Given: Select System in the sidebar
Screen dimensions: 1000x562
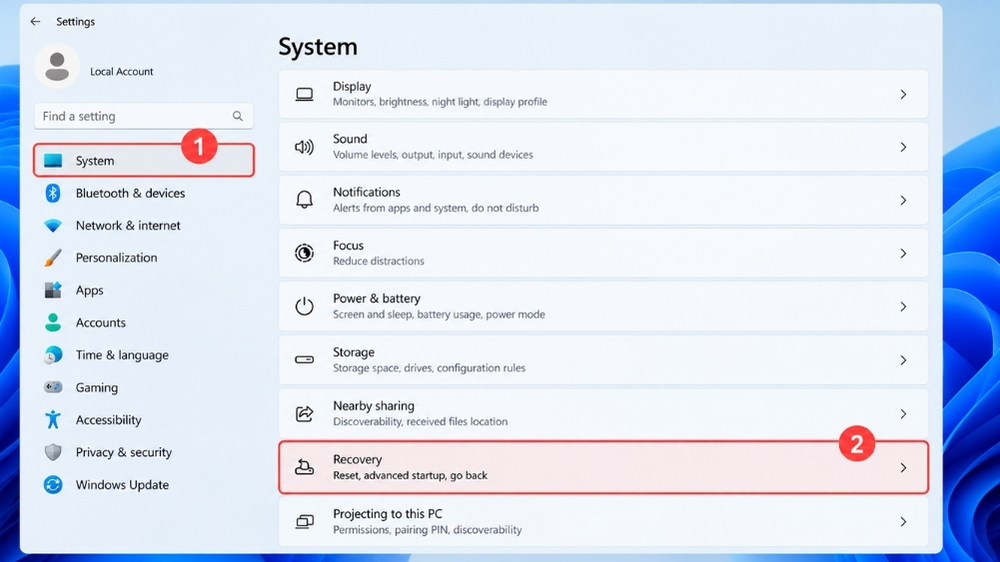Looking at the screenshot, I should [x=144, y=160].
